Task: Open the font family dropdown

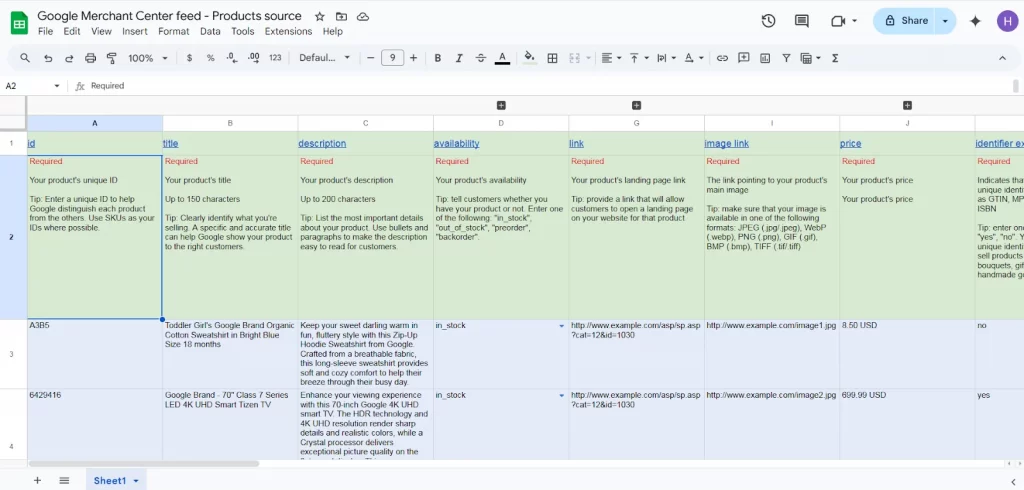Action: point(325,58)
